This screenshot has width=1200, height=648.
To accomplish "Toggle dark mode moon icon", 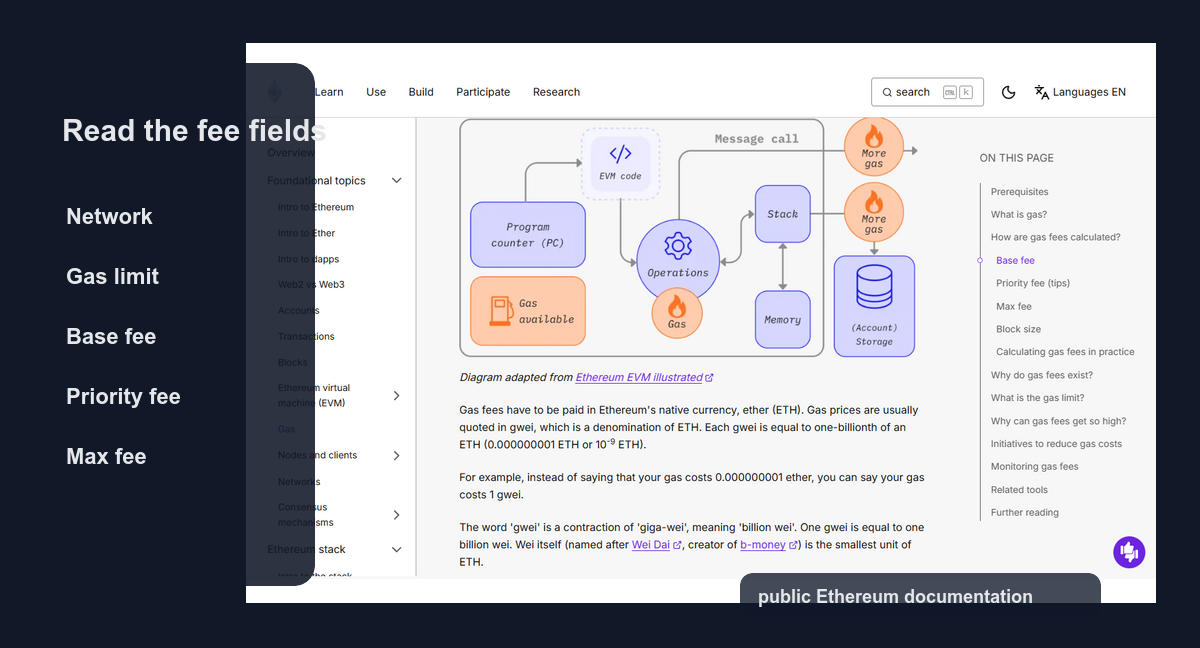I will tap(1008, 92).
